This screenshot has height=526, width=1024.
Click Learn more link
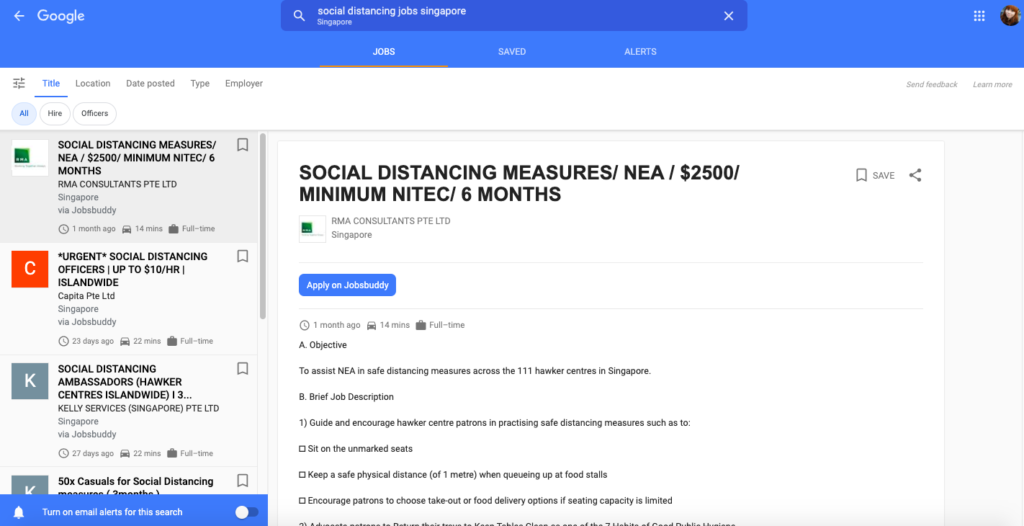click(x=992, y=84)
